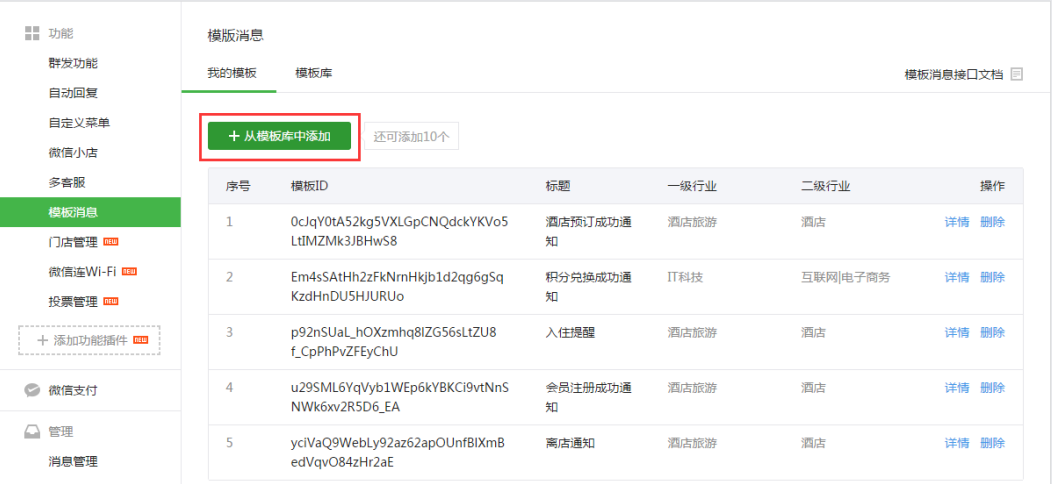The height and width of the screenshot is (484, 1052).
Task: View 详情 for 积分兑换成功通知 template
Action: coord(957,277)
